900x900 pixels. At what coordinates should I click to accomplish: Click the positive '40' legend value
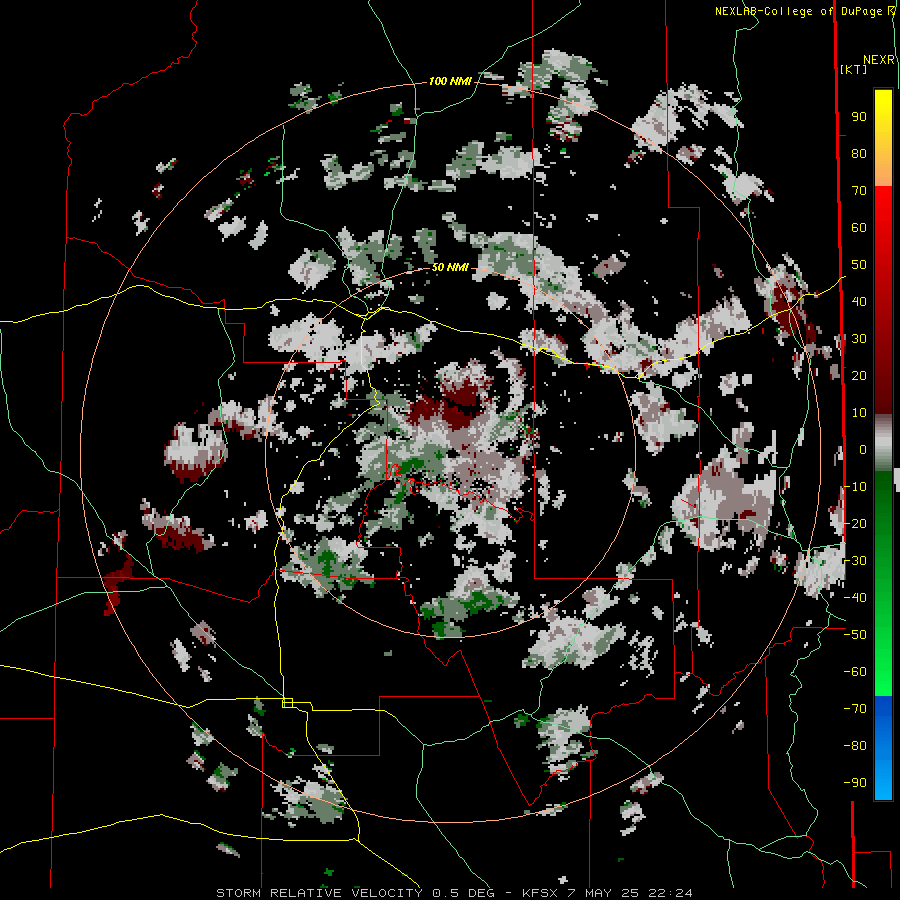(x=859, y=302)
